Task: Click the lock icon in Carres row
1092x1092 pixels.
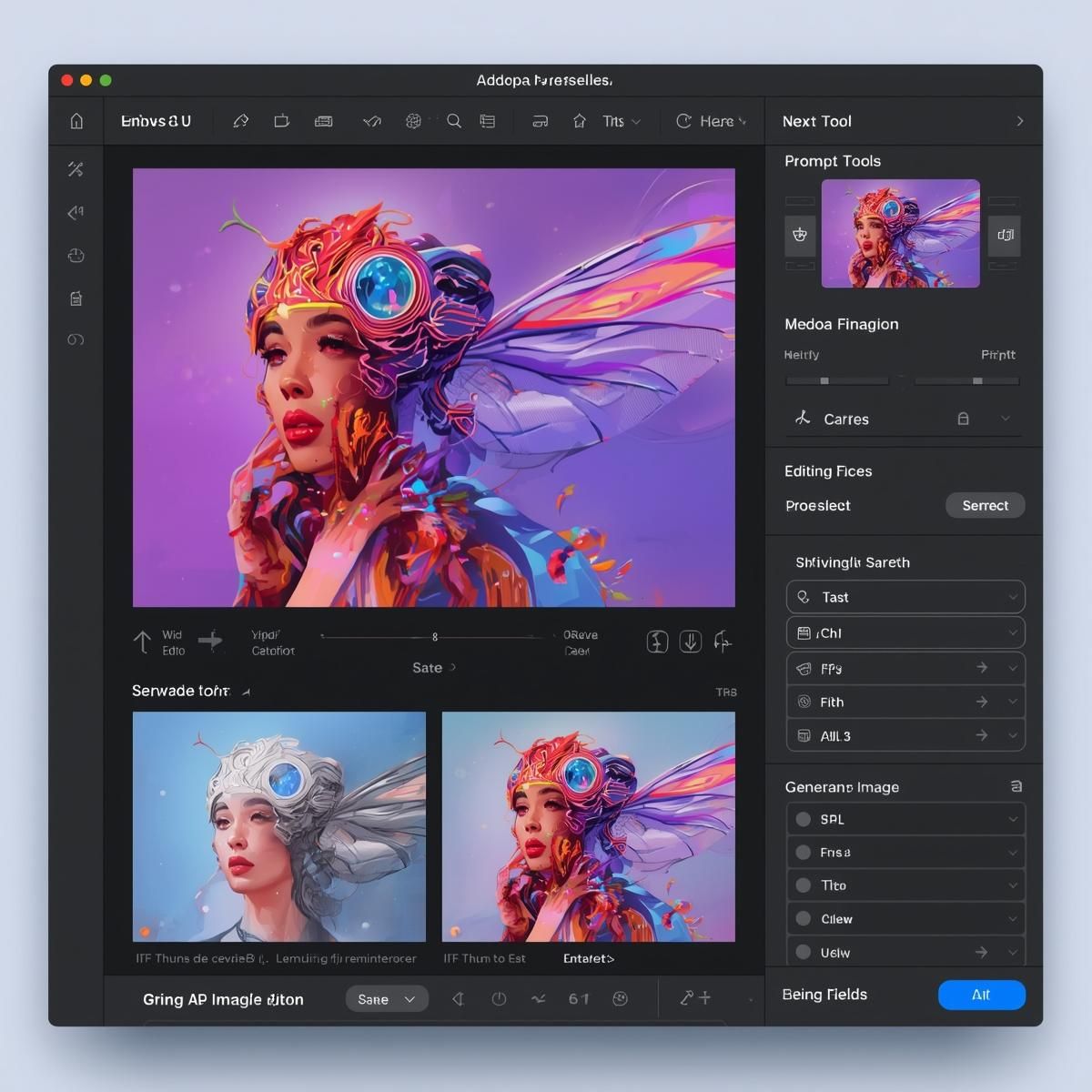Action: (963, 419)
